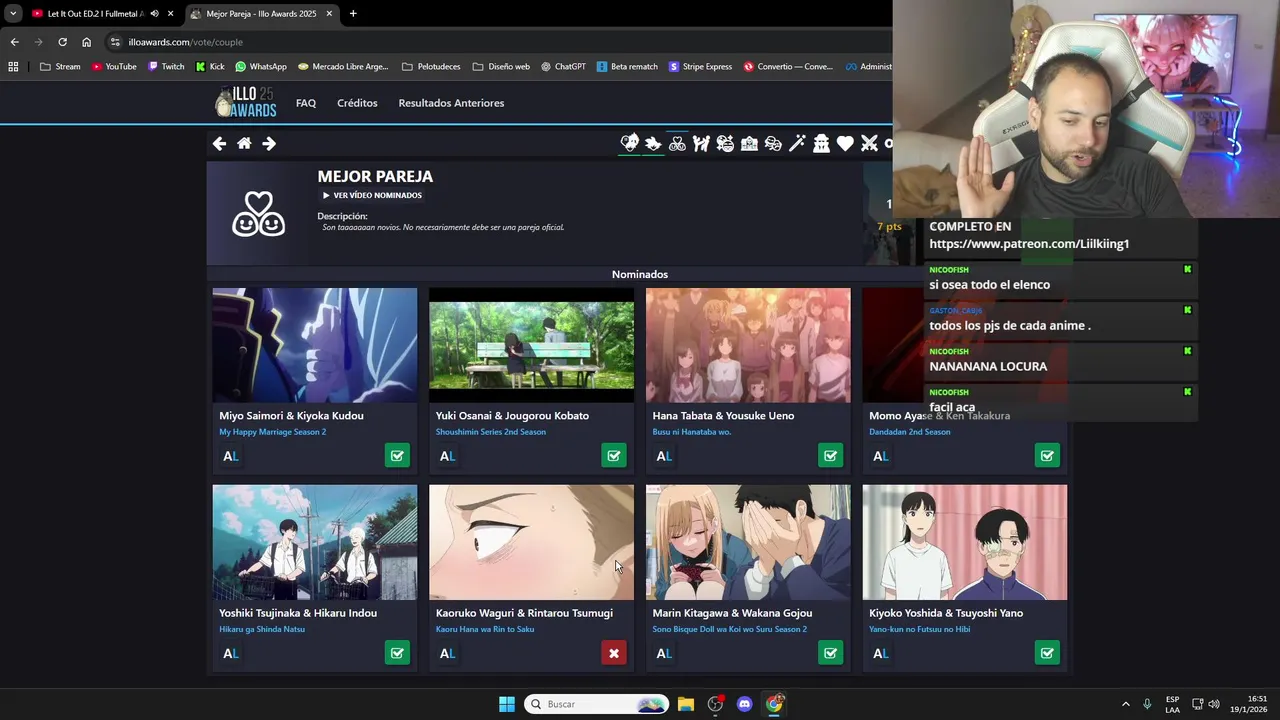Mute the Let It Out YouTube tab audio
The image size is (1280, 720).
click(155, 14)
